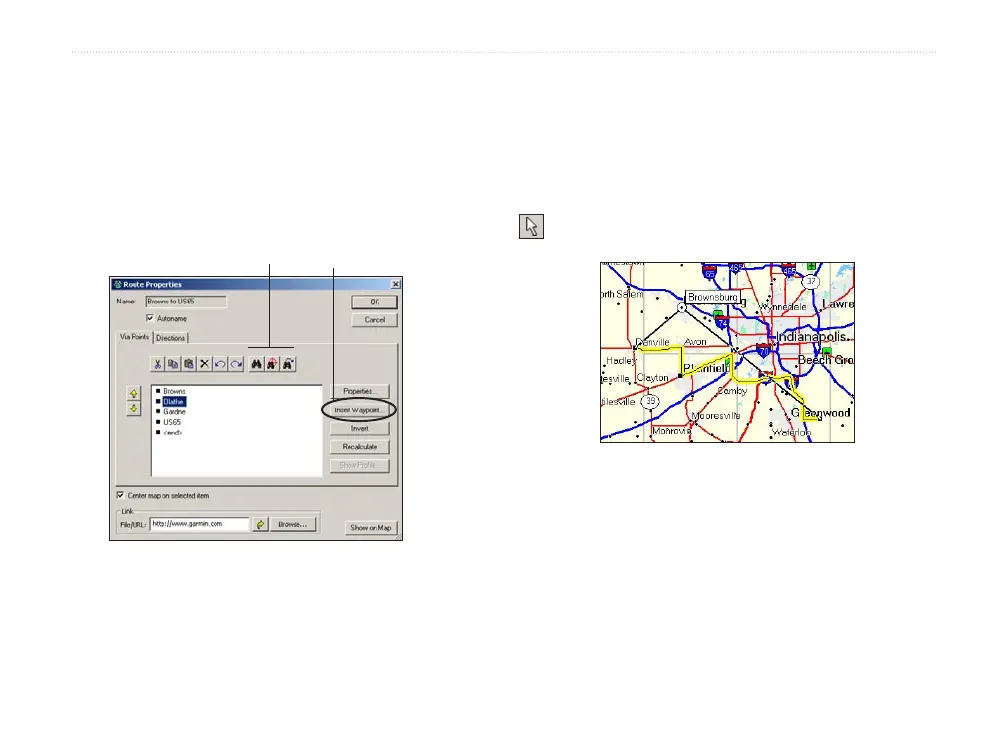Select the <end> entry in via points list

point(172,433)
